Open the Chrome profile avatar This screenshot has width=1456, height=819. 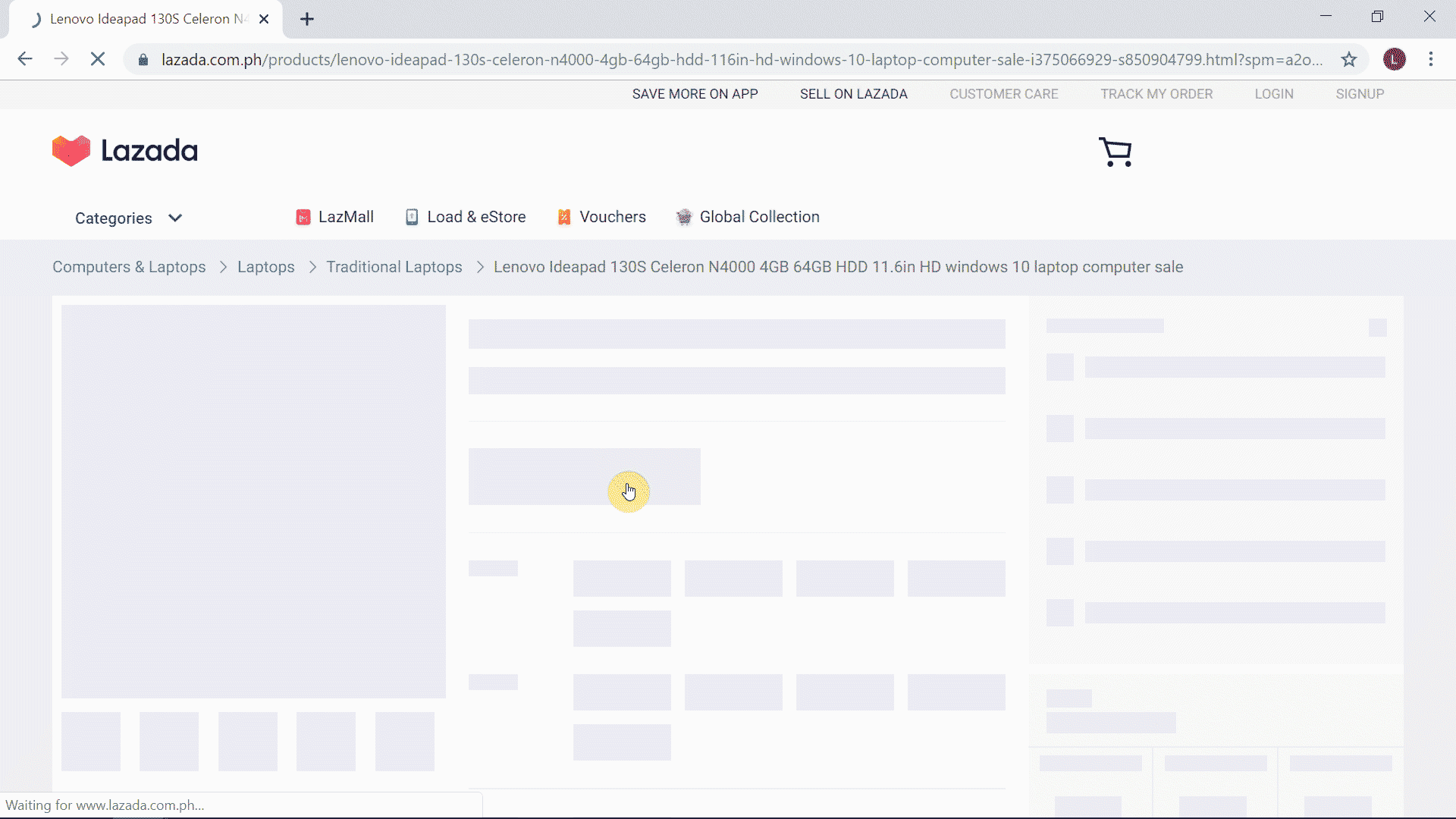(1394, 59)
